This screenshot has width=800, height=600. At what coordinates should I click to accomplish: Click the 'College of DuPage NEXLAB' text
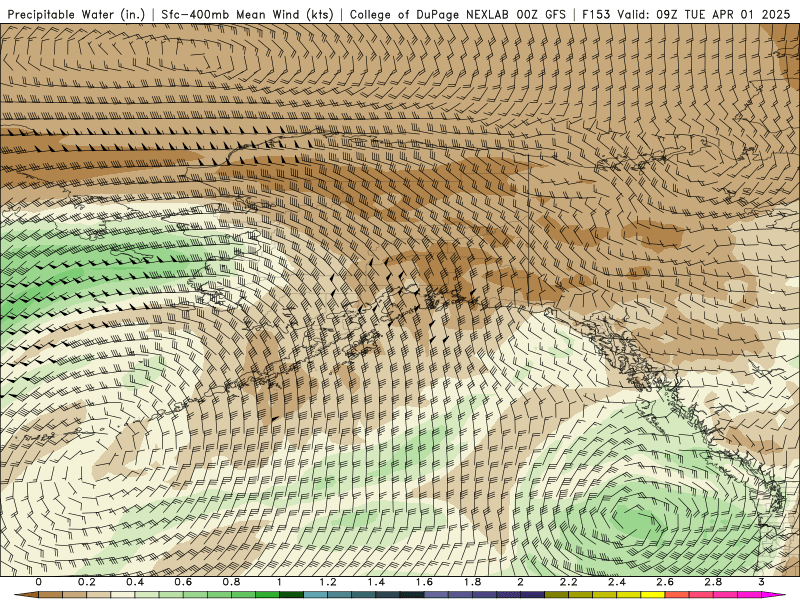click(429, 14)
